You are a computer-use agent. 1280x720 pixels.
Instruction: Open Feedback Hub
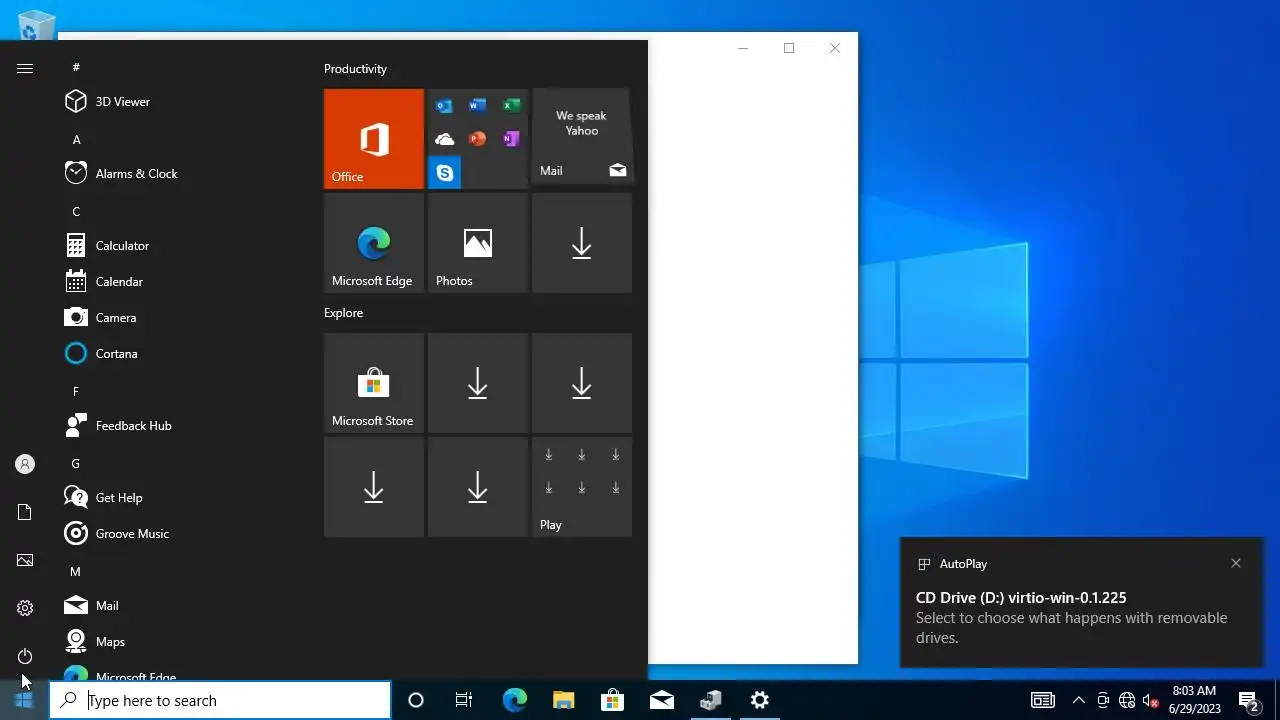pos(186,426)
